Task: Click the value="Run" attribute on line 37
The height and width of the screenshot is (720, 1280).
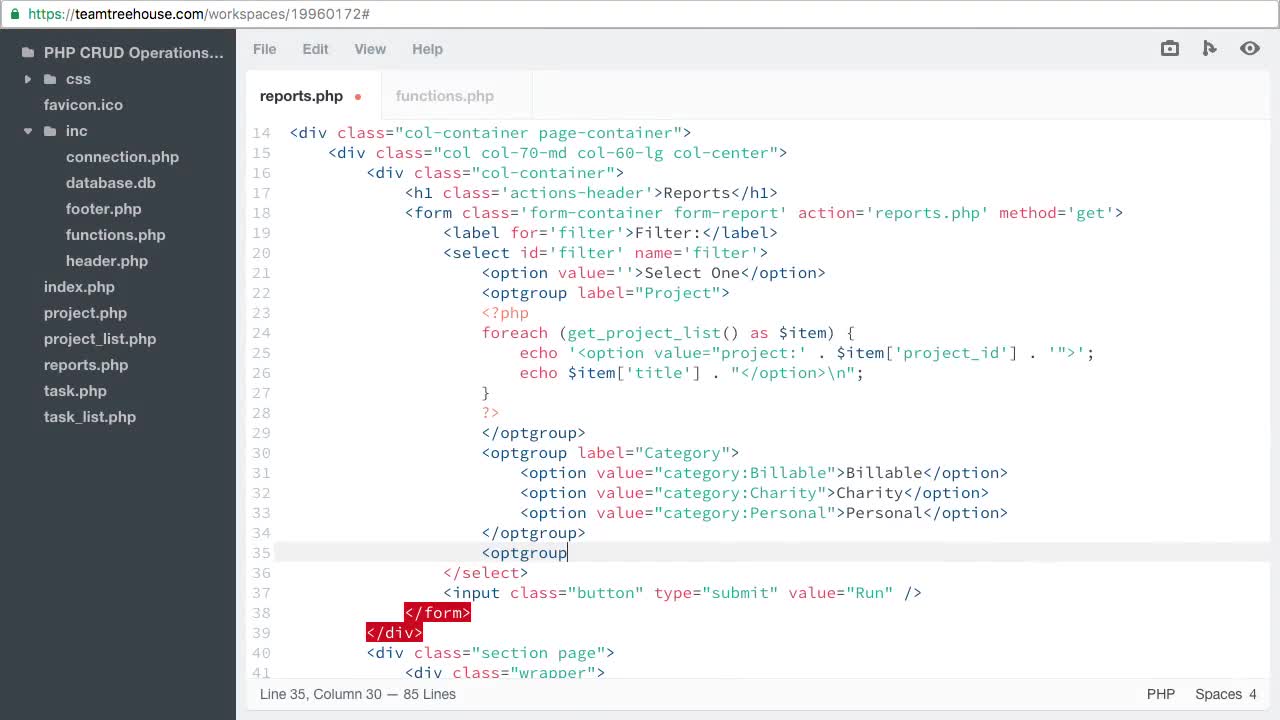Action: (841, 593)
